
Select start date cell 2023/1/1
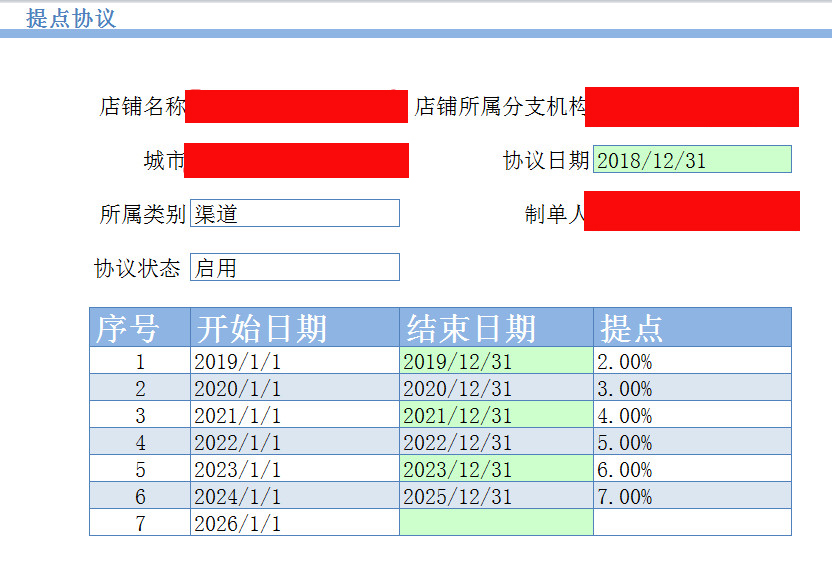(x=294, y=469)
